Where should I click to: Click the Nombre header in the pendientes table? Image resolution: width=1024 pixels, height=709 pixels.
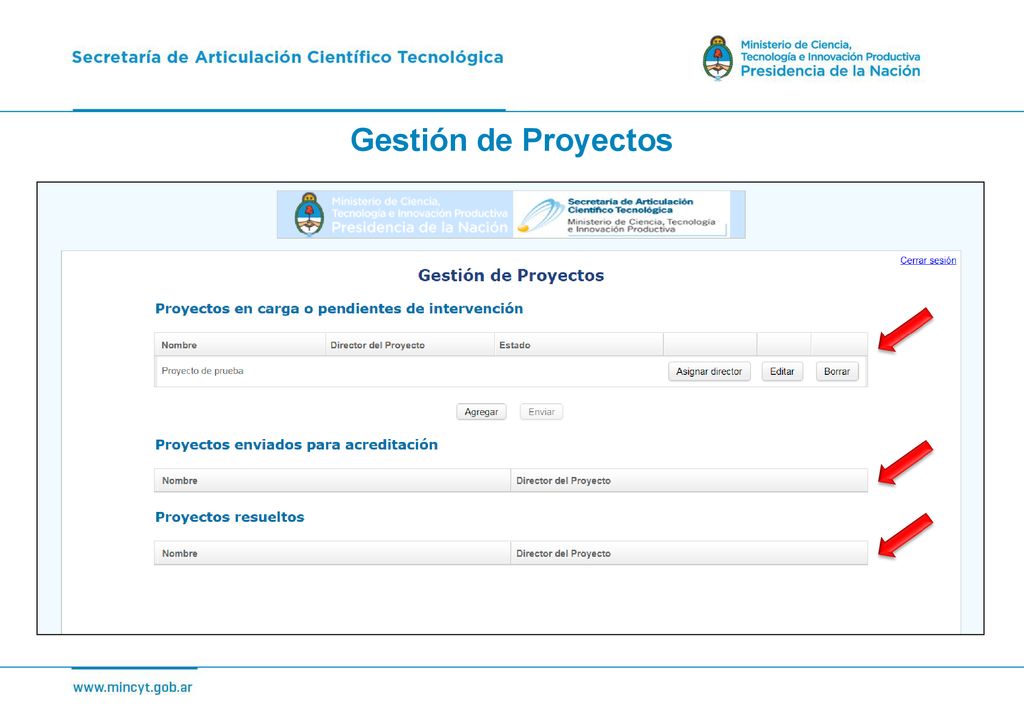(x=240, y=345)
